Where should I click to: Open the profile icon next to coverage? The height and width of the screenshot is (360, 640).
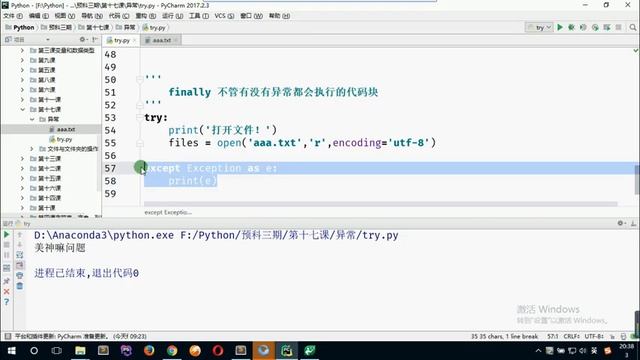point(595,27)
